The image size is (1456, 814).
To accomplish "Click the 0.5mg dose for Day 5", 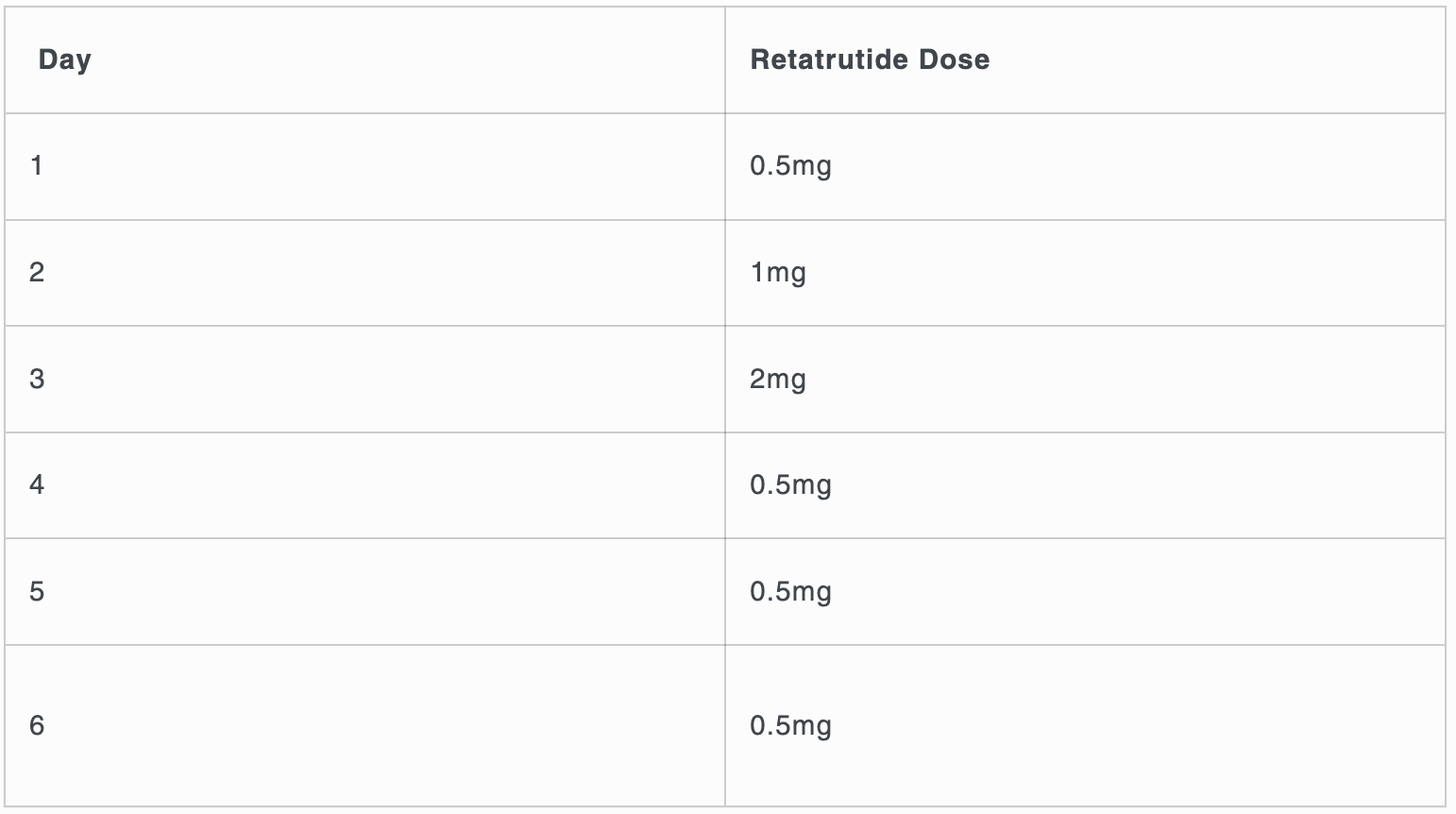I will tap(791, 593).
